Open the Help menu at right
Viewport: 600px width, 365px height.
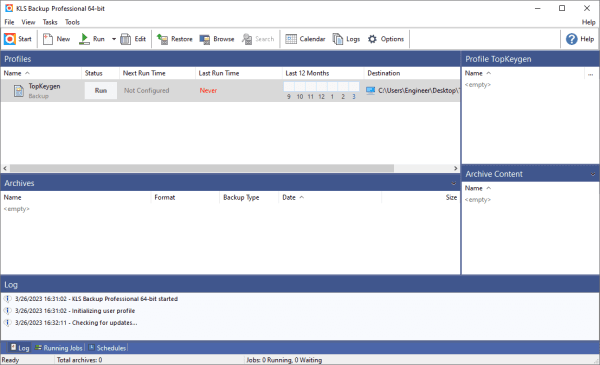tap(588, 22)
